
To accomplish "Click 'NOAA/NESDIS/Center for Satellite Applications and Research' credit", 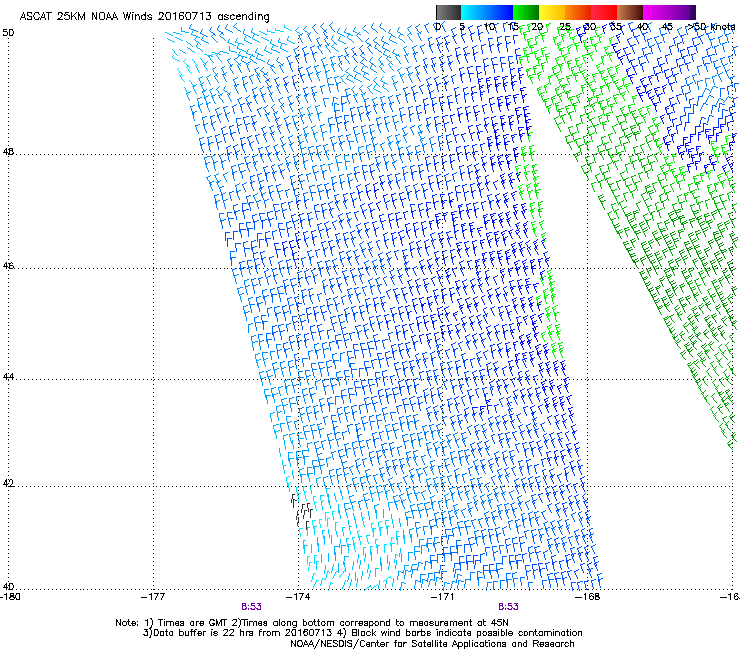I will (x=432, y=644).
